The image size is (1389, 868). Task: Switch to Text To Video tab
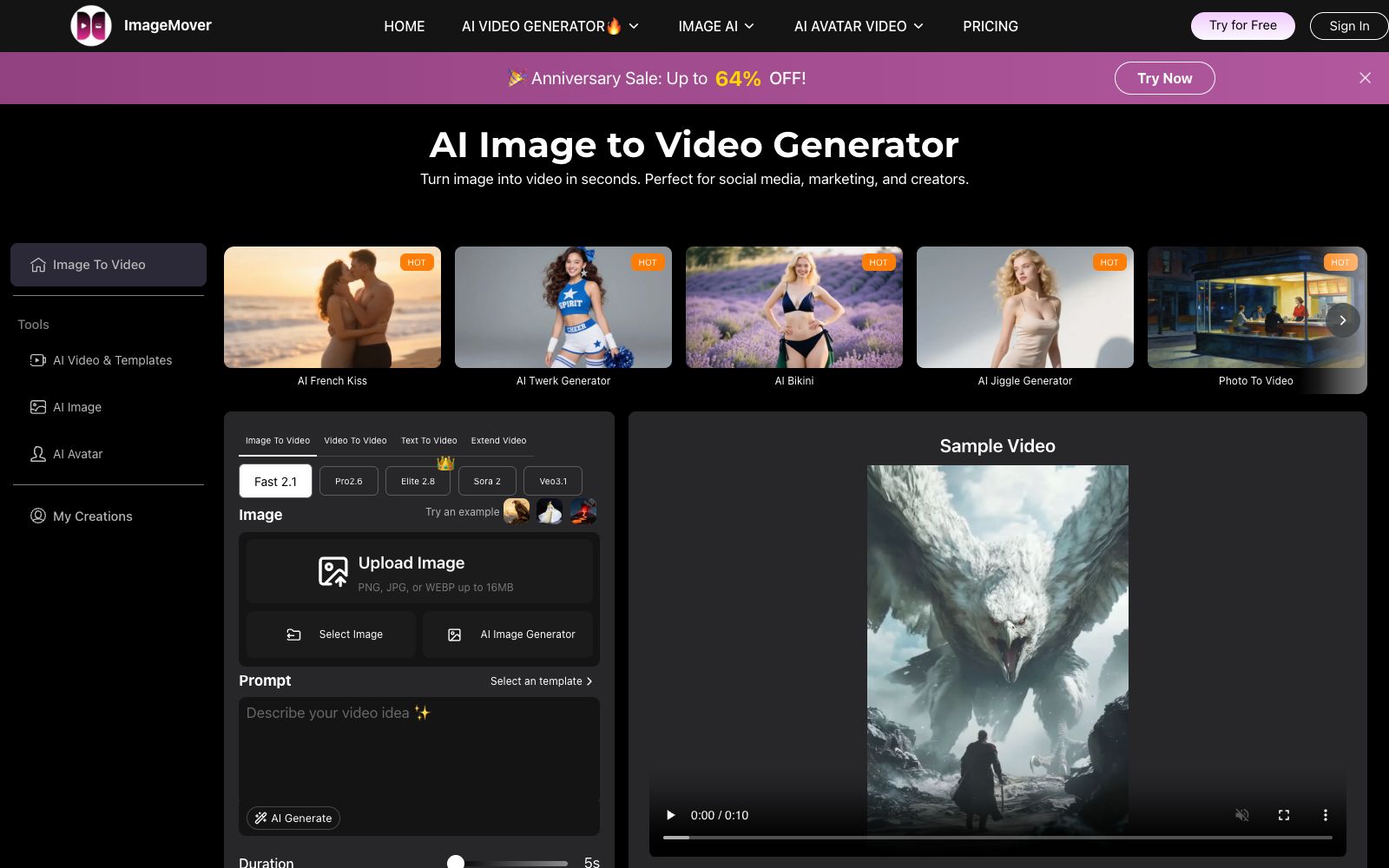click(x=429, y=440)
